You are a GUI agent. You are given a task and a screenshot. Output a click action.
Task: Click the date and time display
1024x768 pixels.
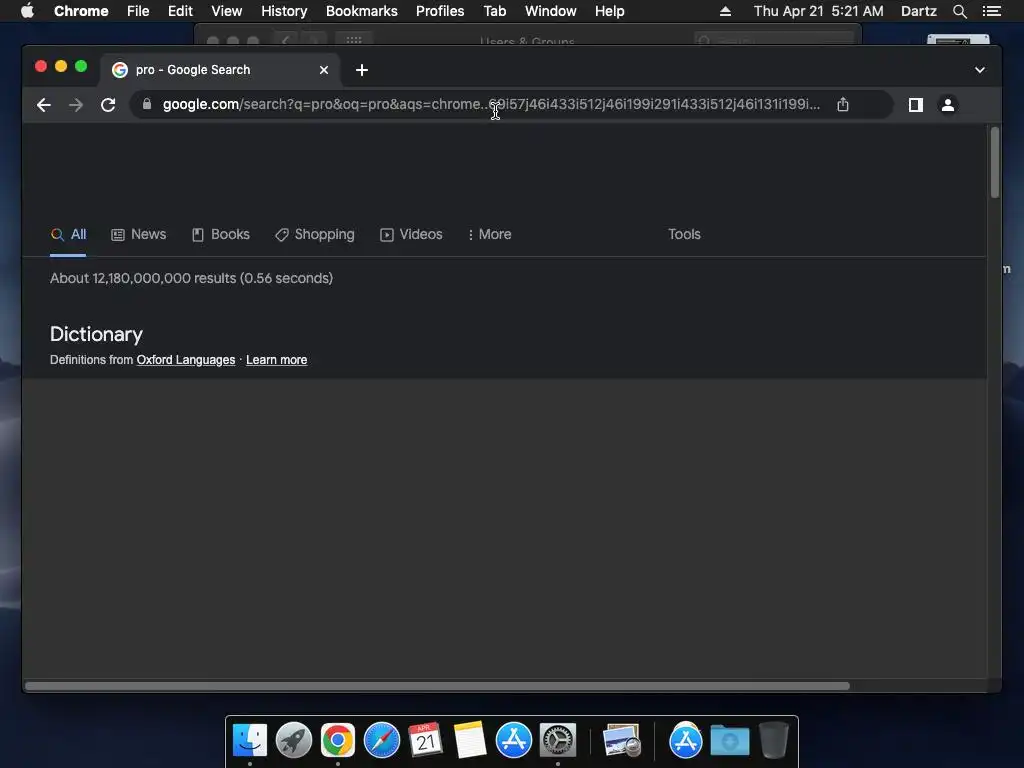tap(818, 11)
